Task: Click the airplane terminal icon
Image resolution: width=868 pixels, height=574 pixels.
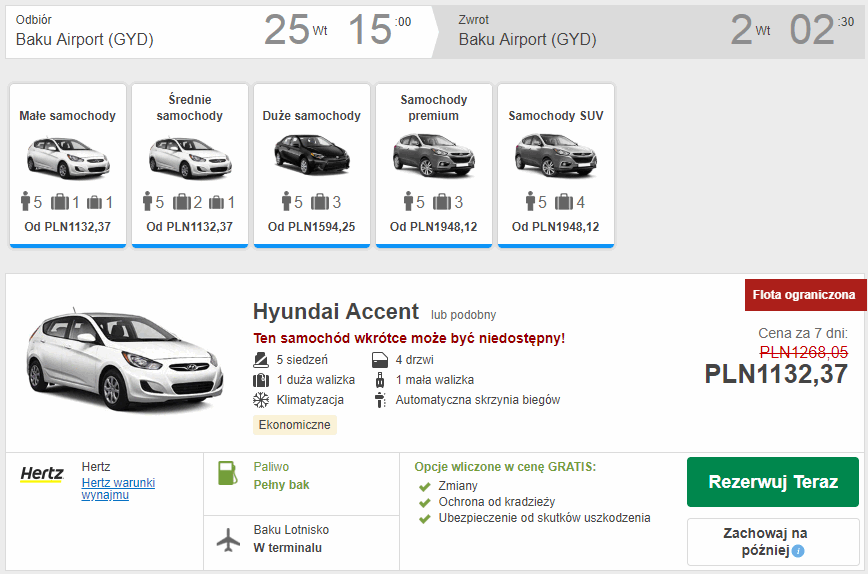Action: [x=229, y=539]
